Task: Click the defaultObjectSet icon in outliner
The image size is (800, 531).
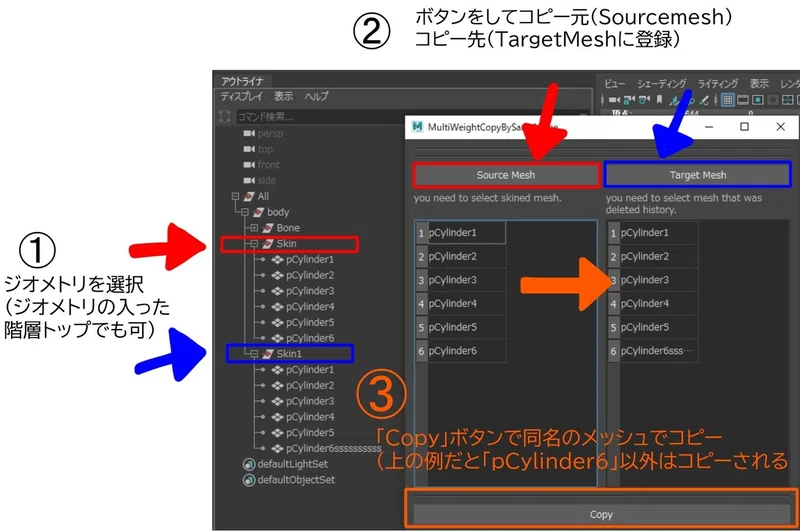Action: coord(249,481)
